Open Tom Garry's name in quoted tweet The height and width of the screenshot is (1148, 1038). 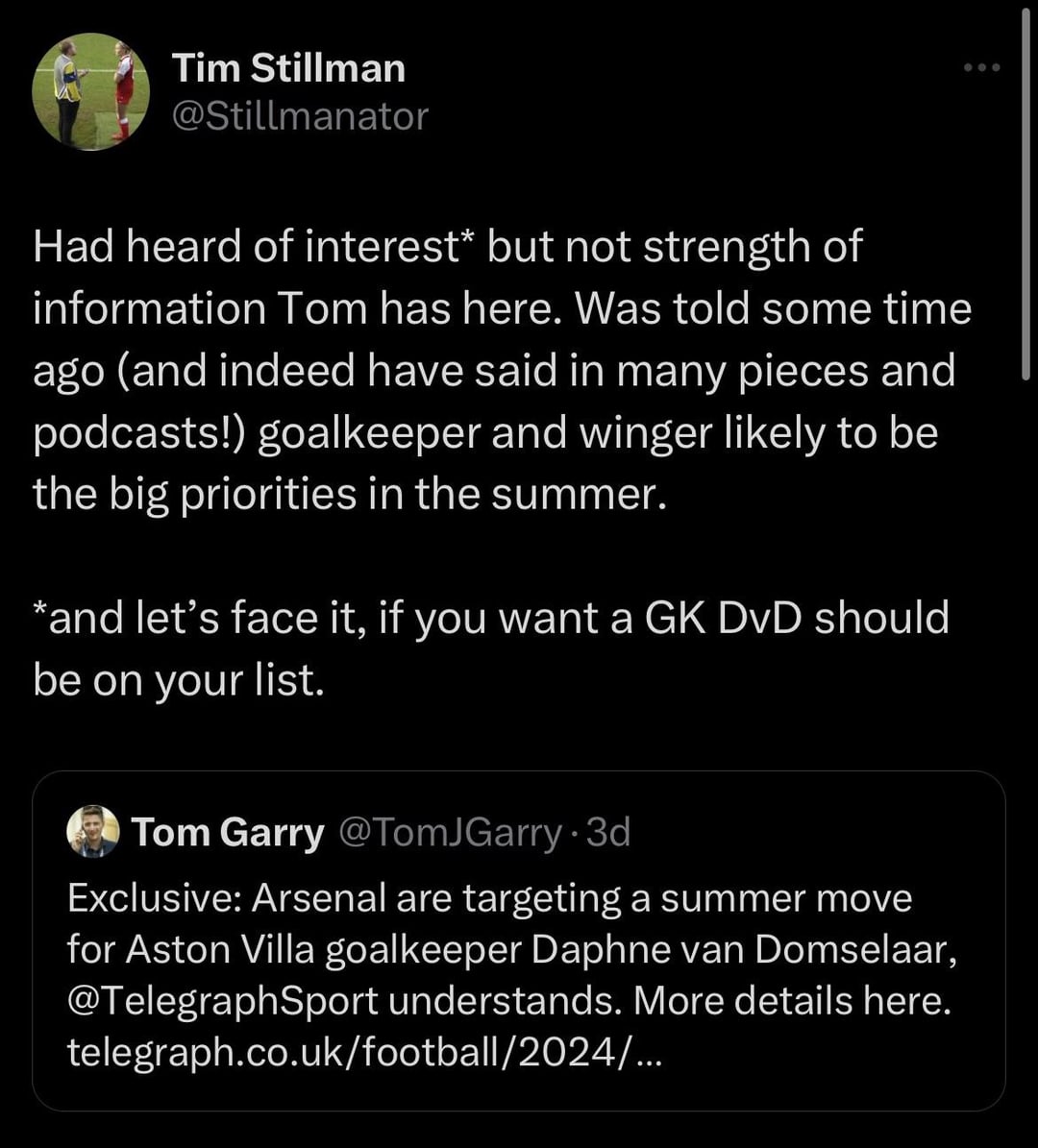228,832
